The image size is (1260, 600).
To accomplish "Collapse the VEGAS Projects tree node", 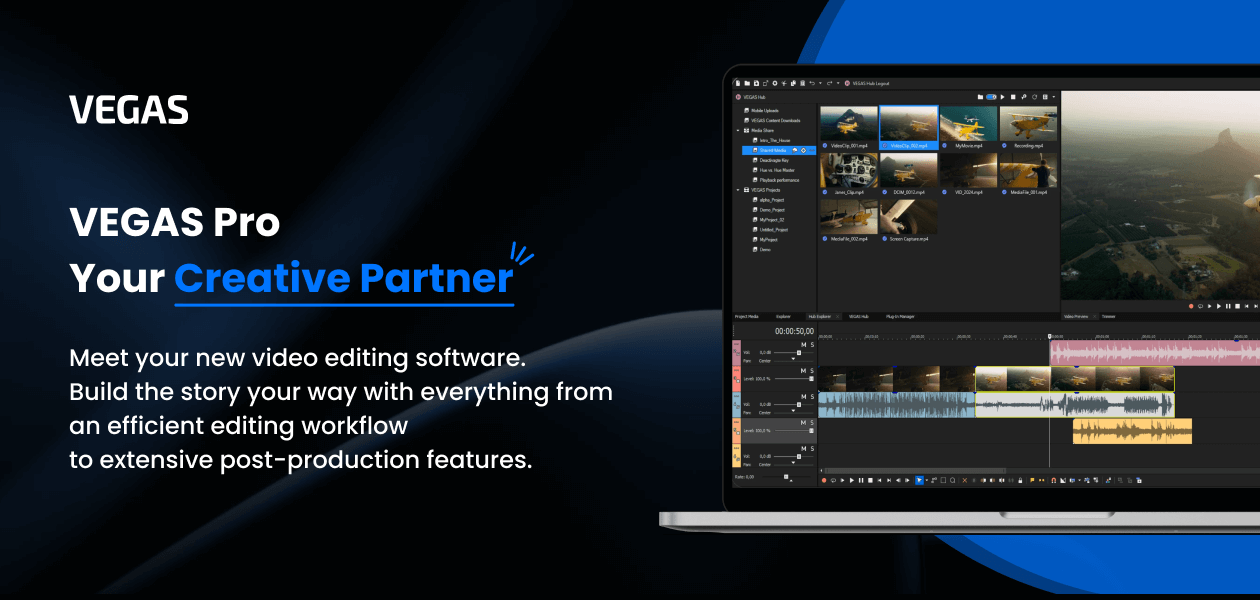I will tap(738, 190).
